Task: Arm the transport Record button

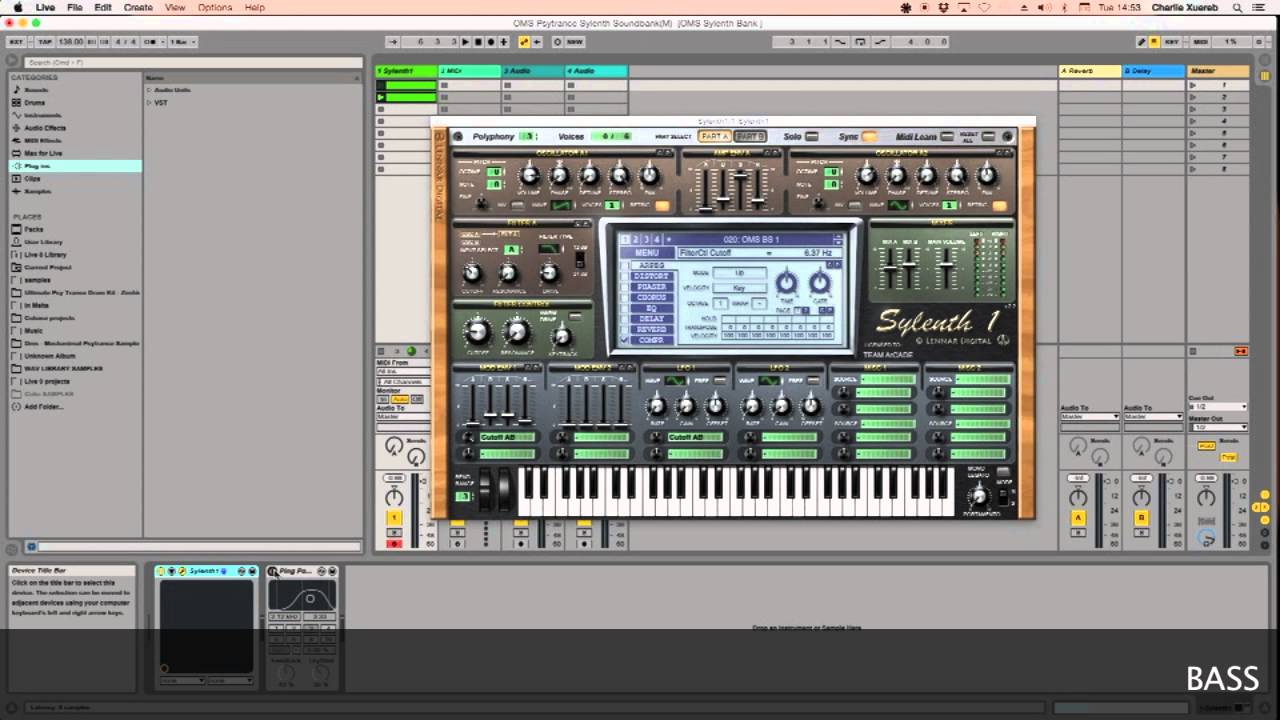Action: (x=491, y=42)
